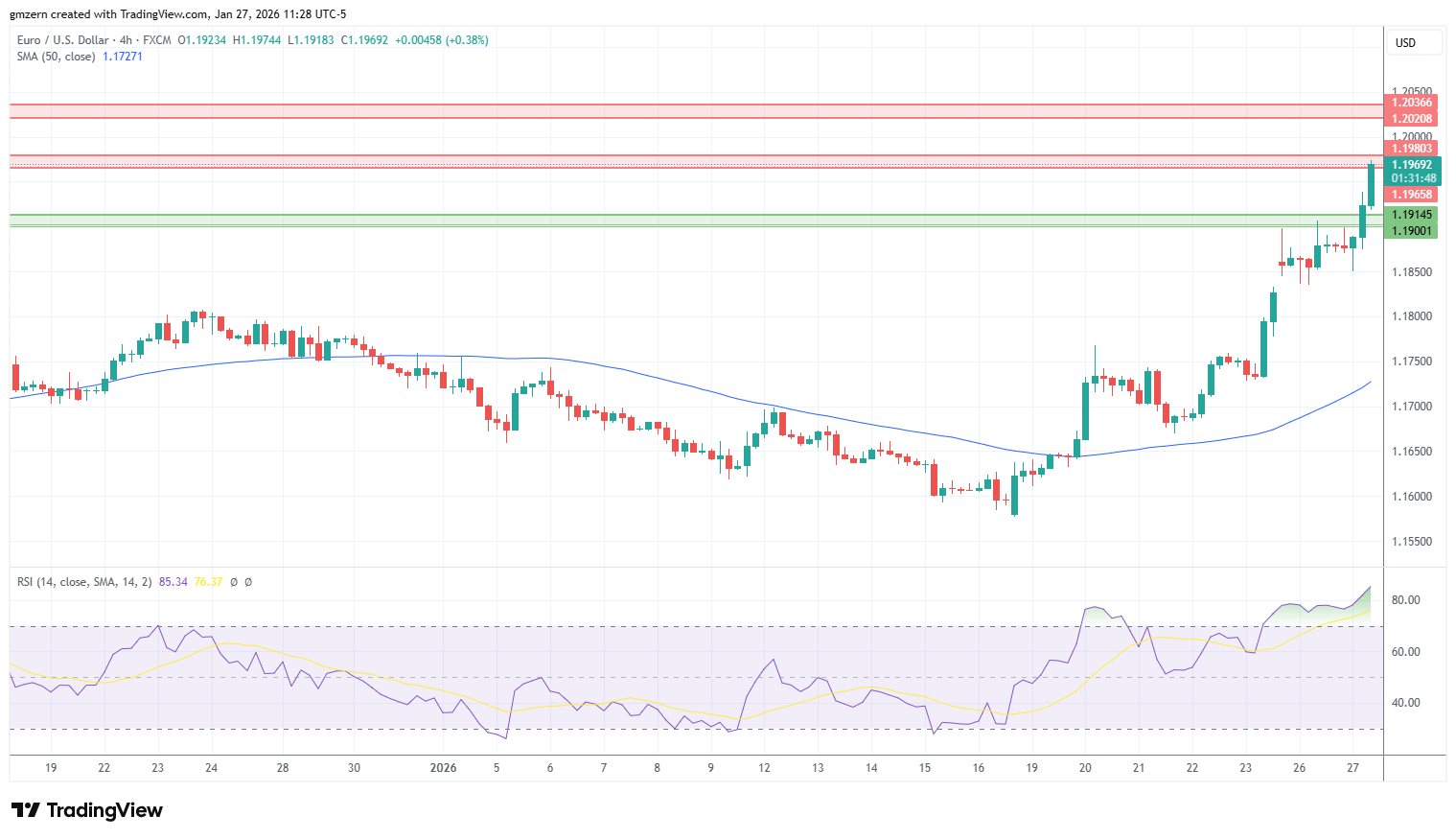1456x839 pixels.
Task: Click the close value C1.19692 in legend
Action: coord(364,40)
